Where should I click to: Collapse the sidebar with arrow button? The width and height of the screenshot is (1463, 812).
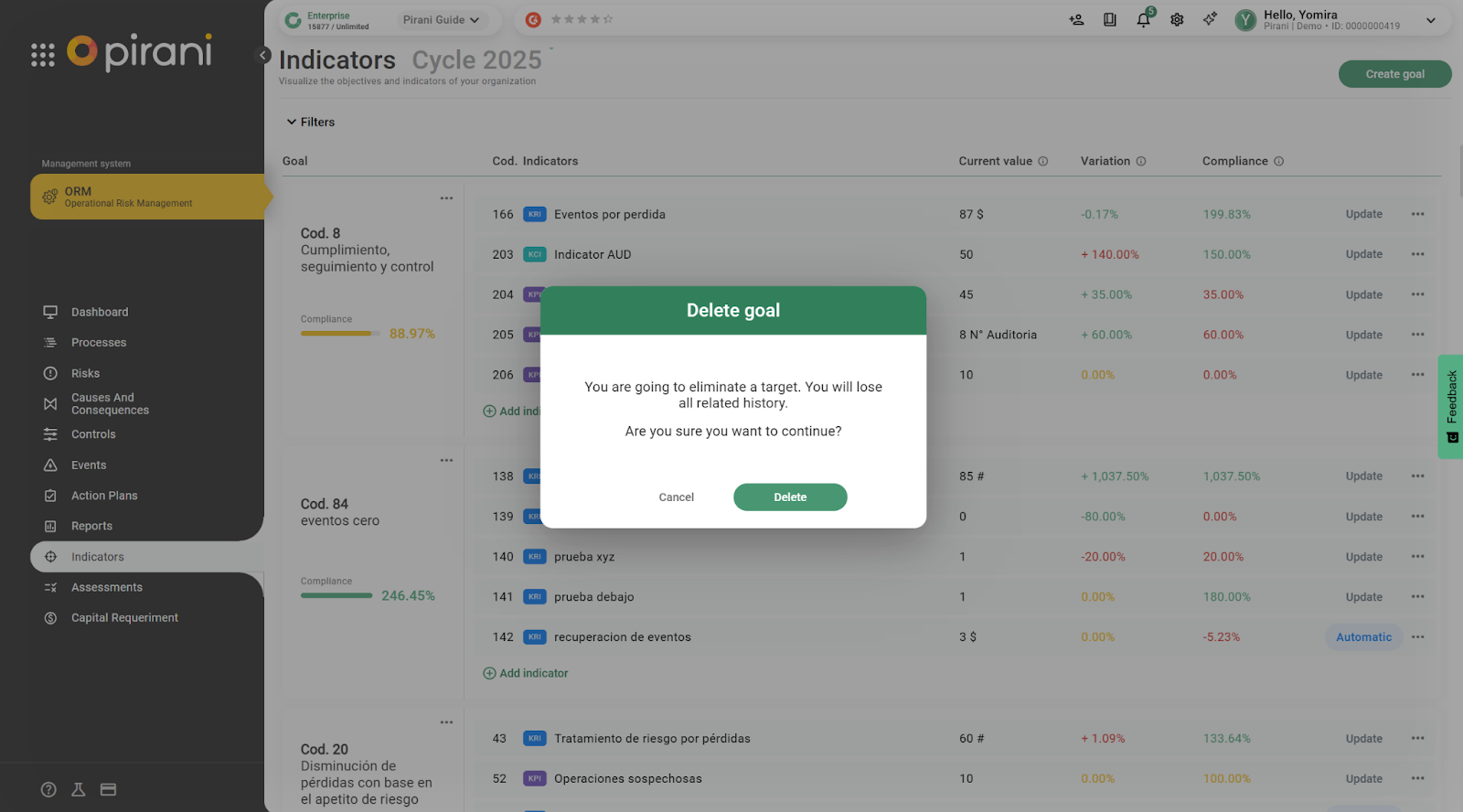263,55
